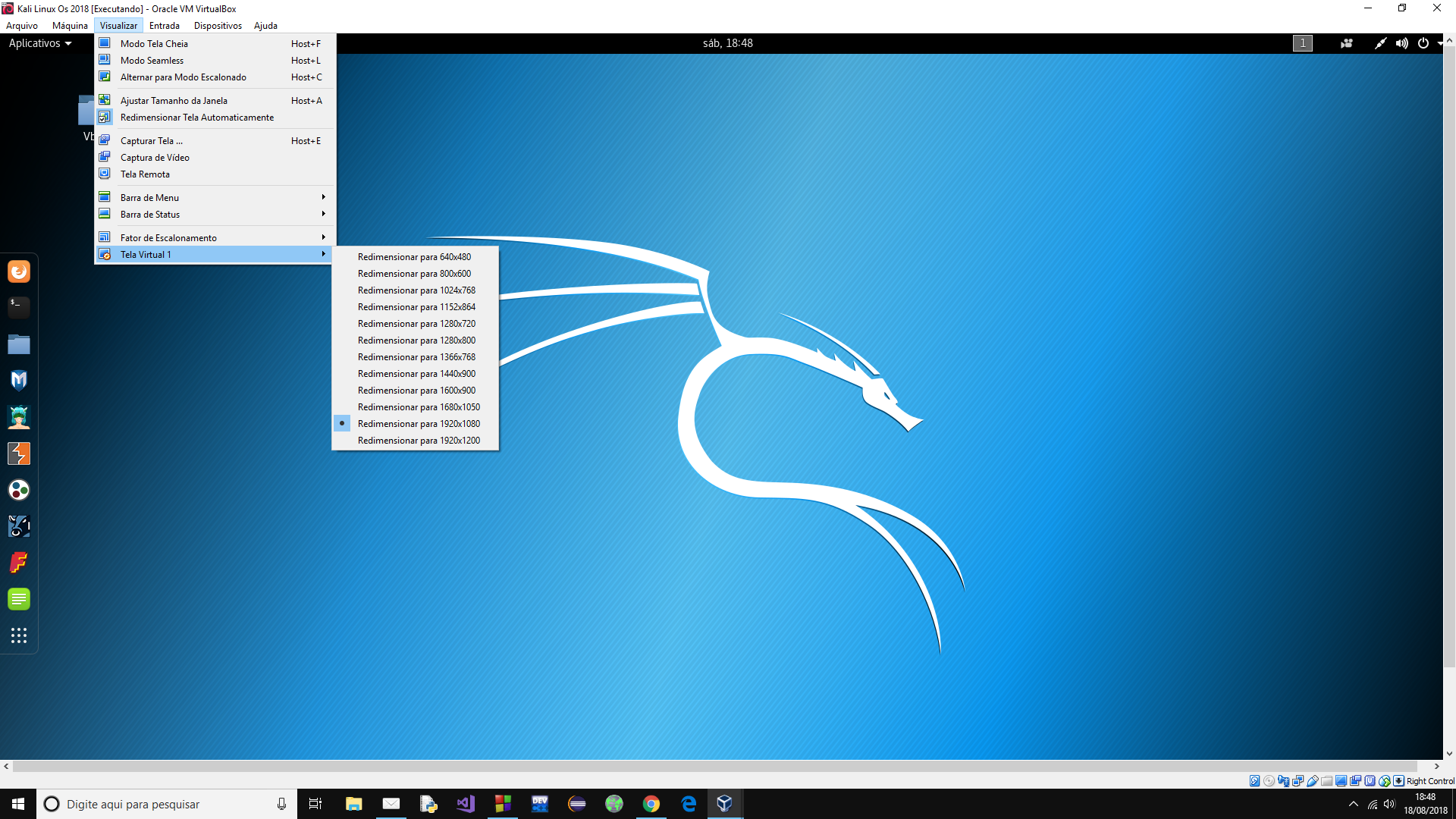The image size is (1456, 819).
Task: Show all applications grid in dock
Action: 19,635
